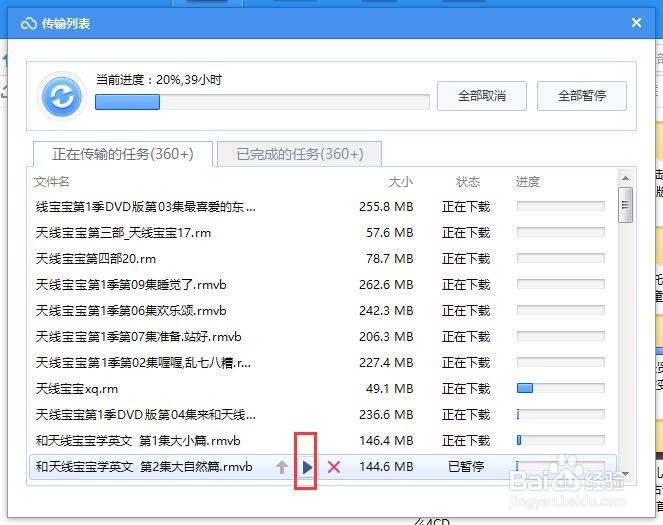Select 第02集喔喔,乱七八糟 row
This screenshot has width=663, height=525.
(x=323, y=362)
